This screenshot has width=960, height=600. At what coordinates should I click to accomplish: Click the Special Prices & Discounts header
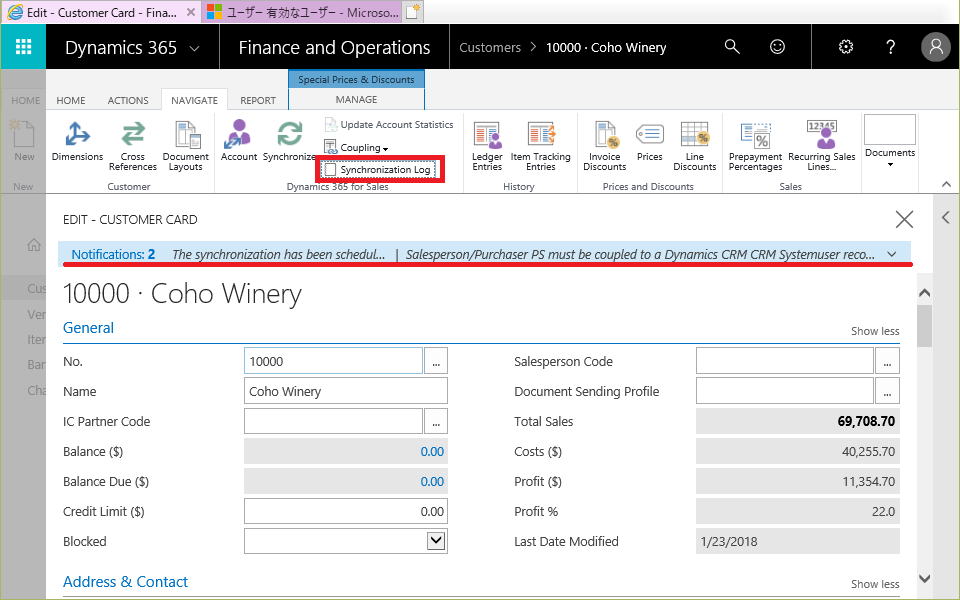pos(356,80)
